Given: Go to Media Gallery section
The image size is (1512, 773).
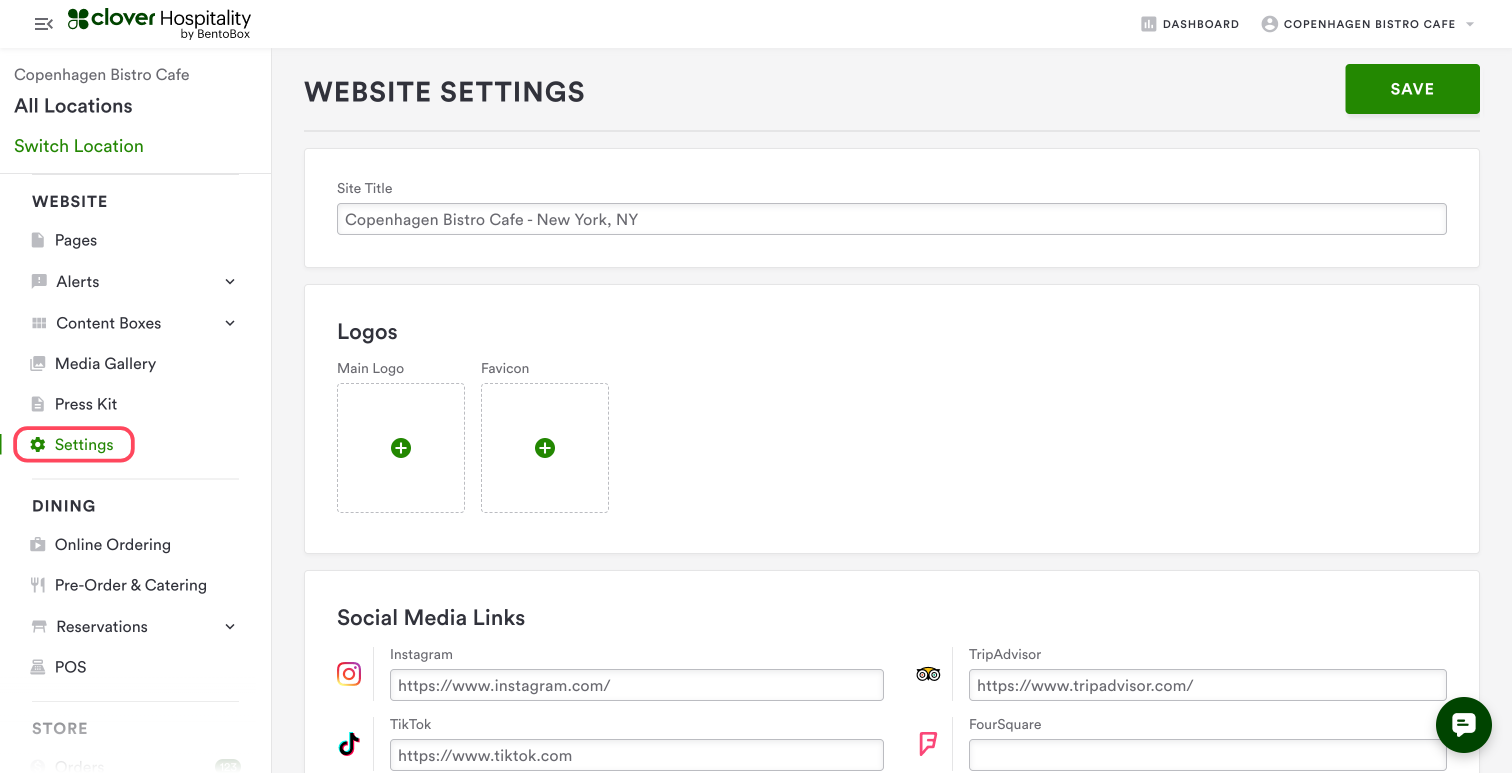Looking at the screenshot, I should pos(105,364).
